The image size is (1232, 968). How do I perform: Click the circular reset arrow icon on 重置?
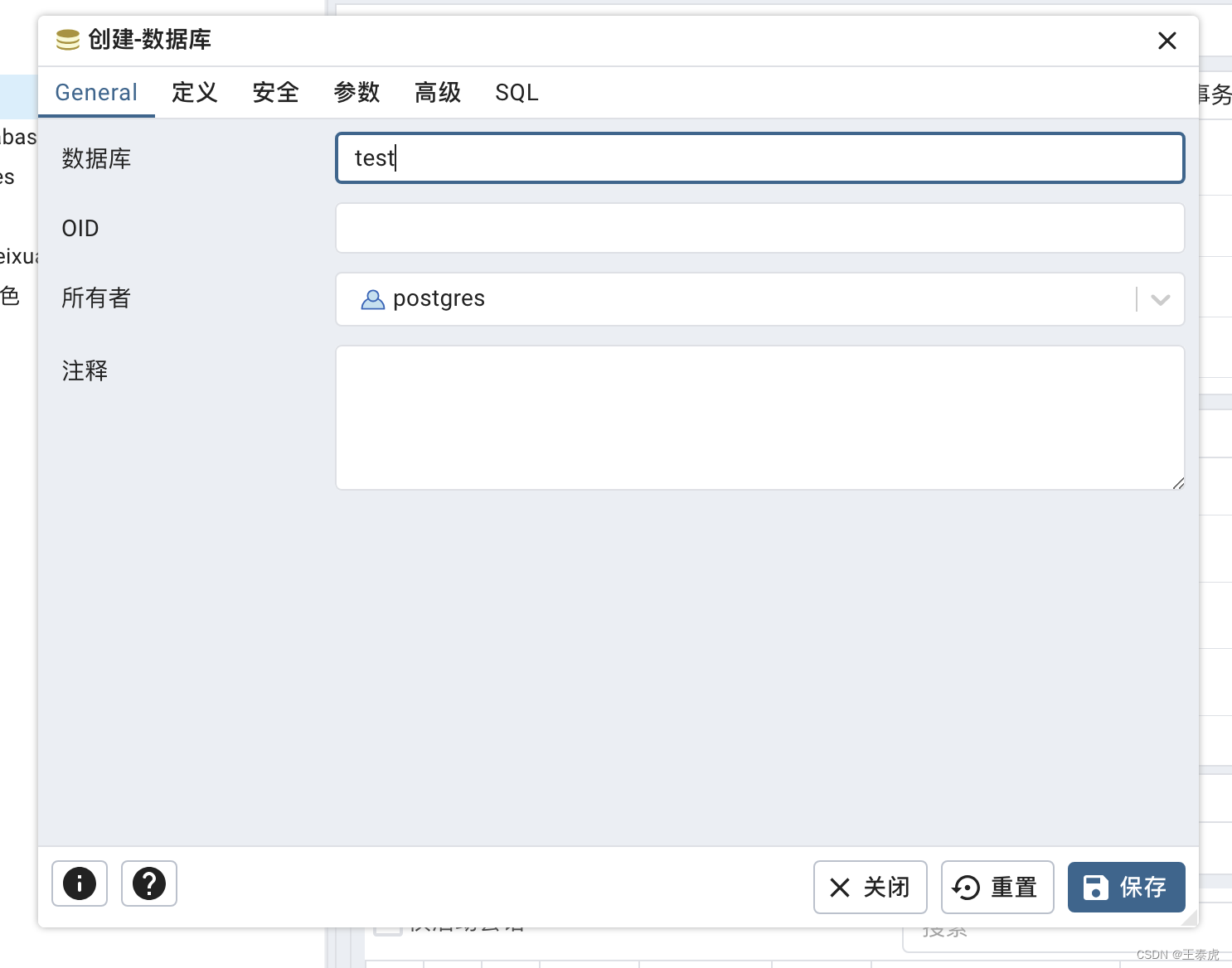click(965, 887)
